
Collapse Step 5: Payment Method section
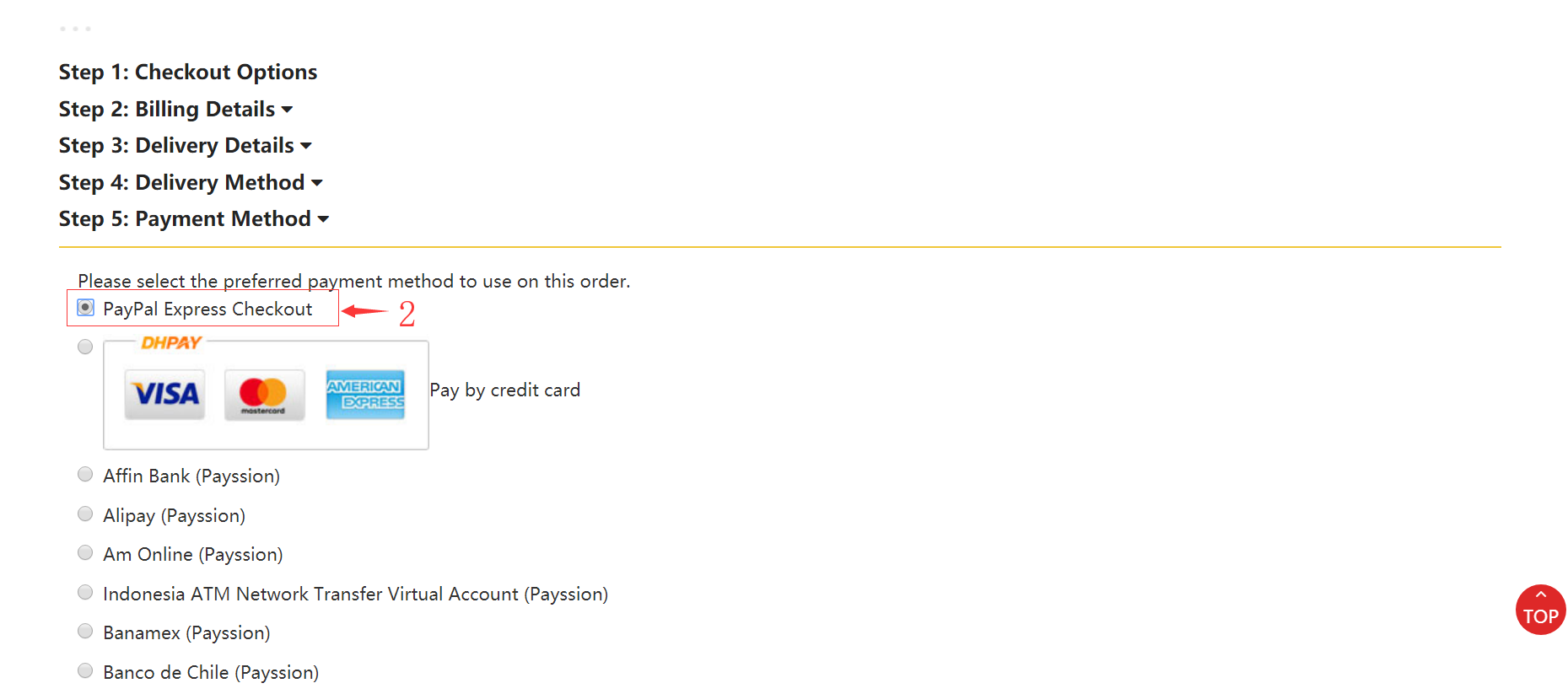(194, 218)
